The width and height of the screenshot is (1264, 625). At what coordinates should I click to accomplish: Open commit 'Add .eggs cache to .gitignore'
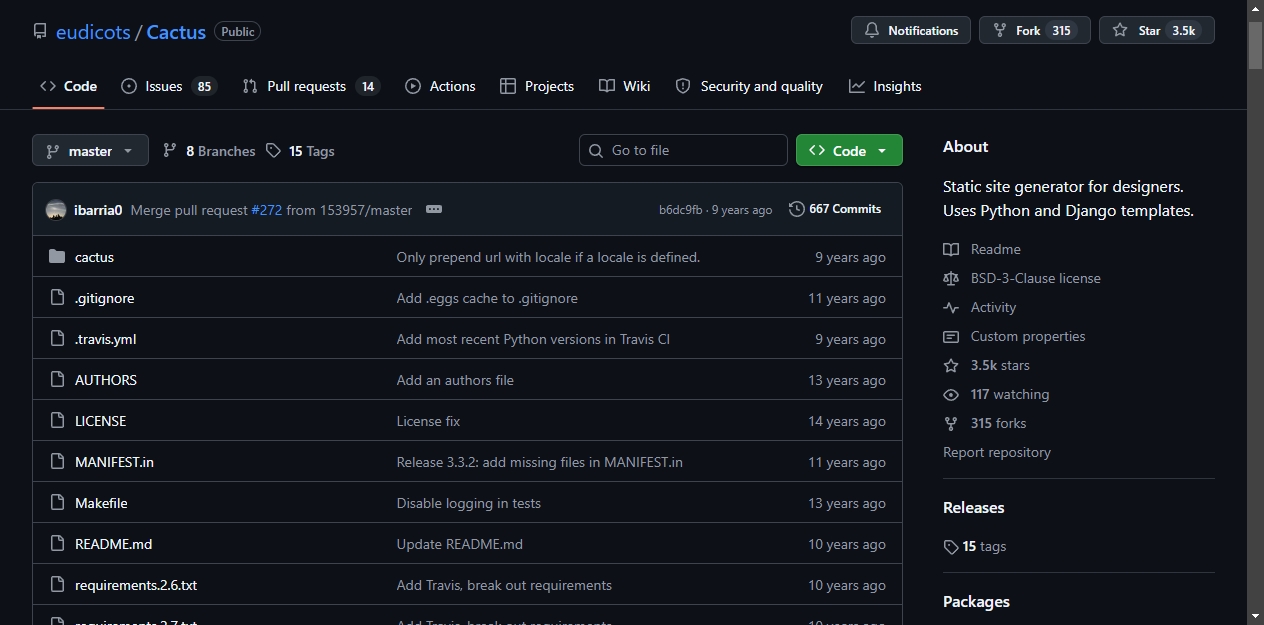[x=487, y=298]
